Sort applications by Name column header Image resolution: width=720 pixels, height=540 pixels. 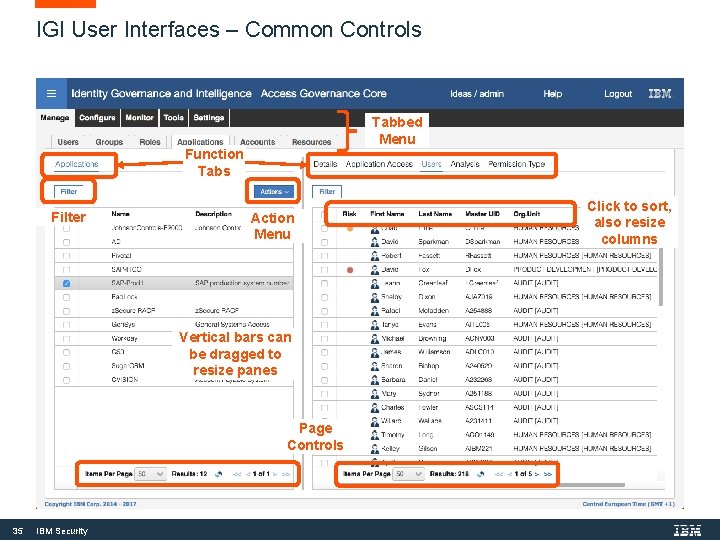tap(120, 214)
